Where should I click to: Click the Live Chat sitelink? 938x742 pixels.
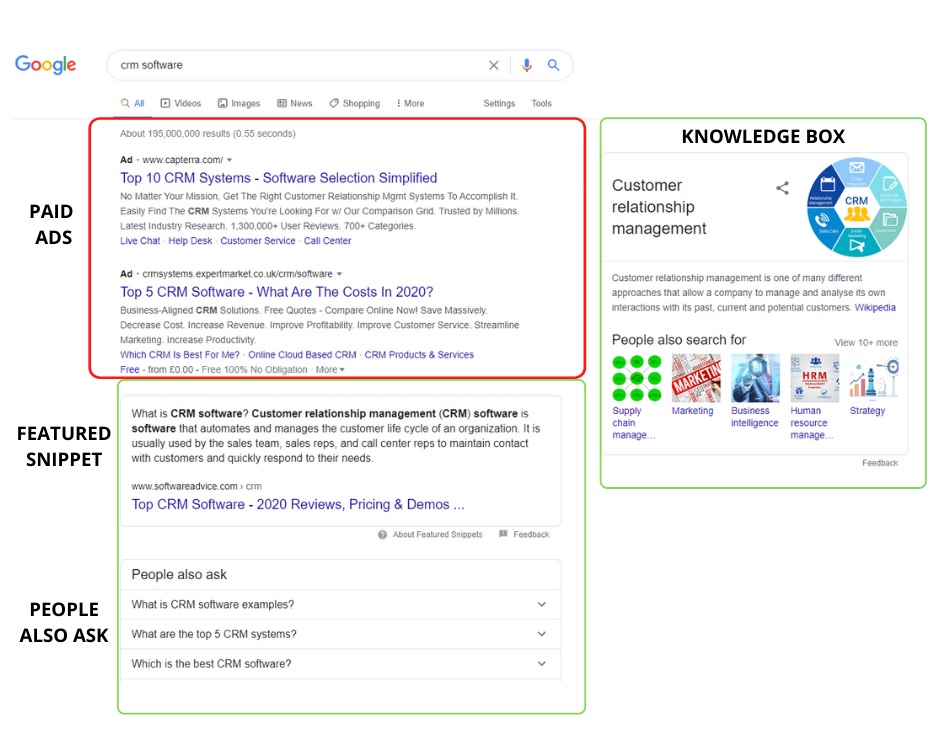point(140,241)
